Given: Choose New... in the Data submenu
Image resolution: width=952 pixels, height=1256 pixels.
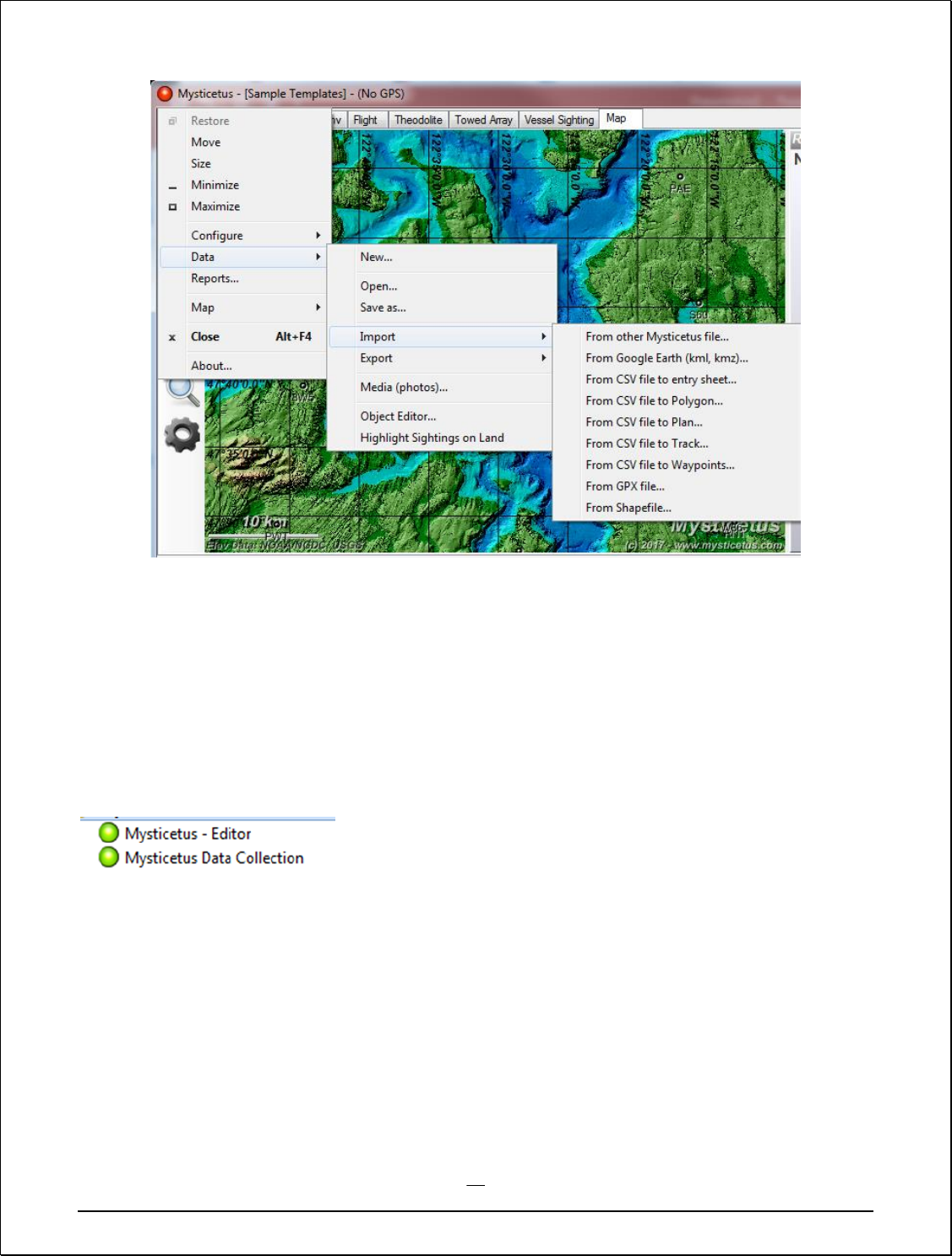Looking at the screenshot, I should pos(441,257).
